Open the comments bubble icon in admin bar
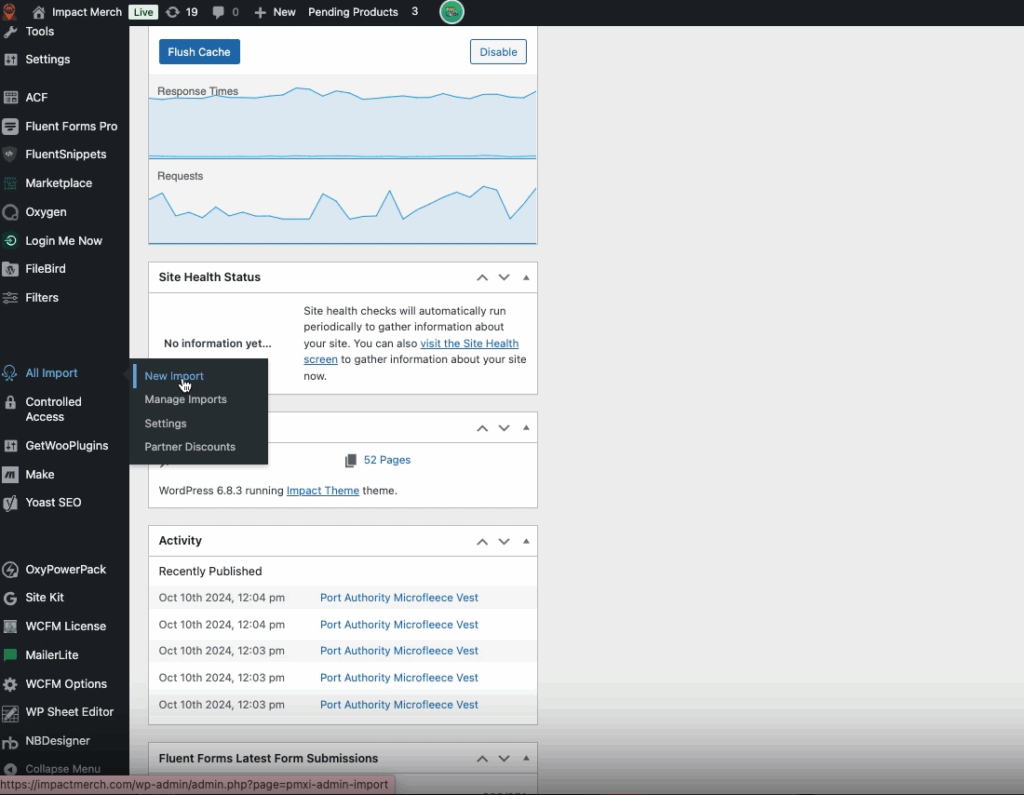 click(219, 12)
